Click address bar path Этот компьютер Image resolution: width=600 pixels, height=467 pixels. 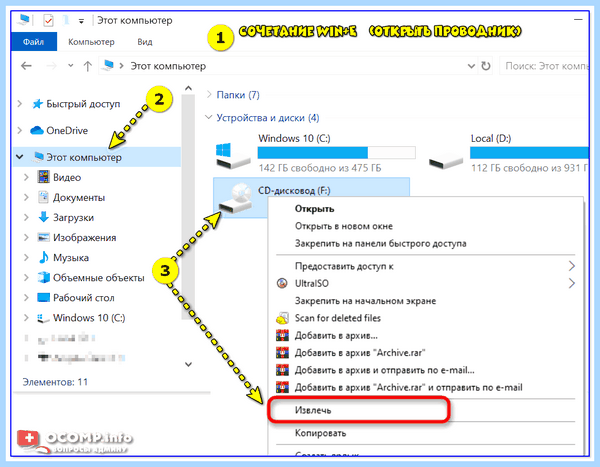click(168, 66)
